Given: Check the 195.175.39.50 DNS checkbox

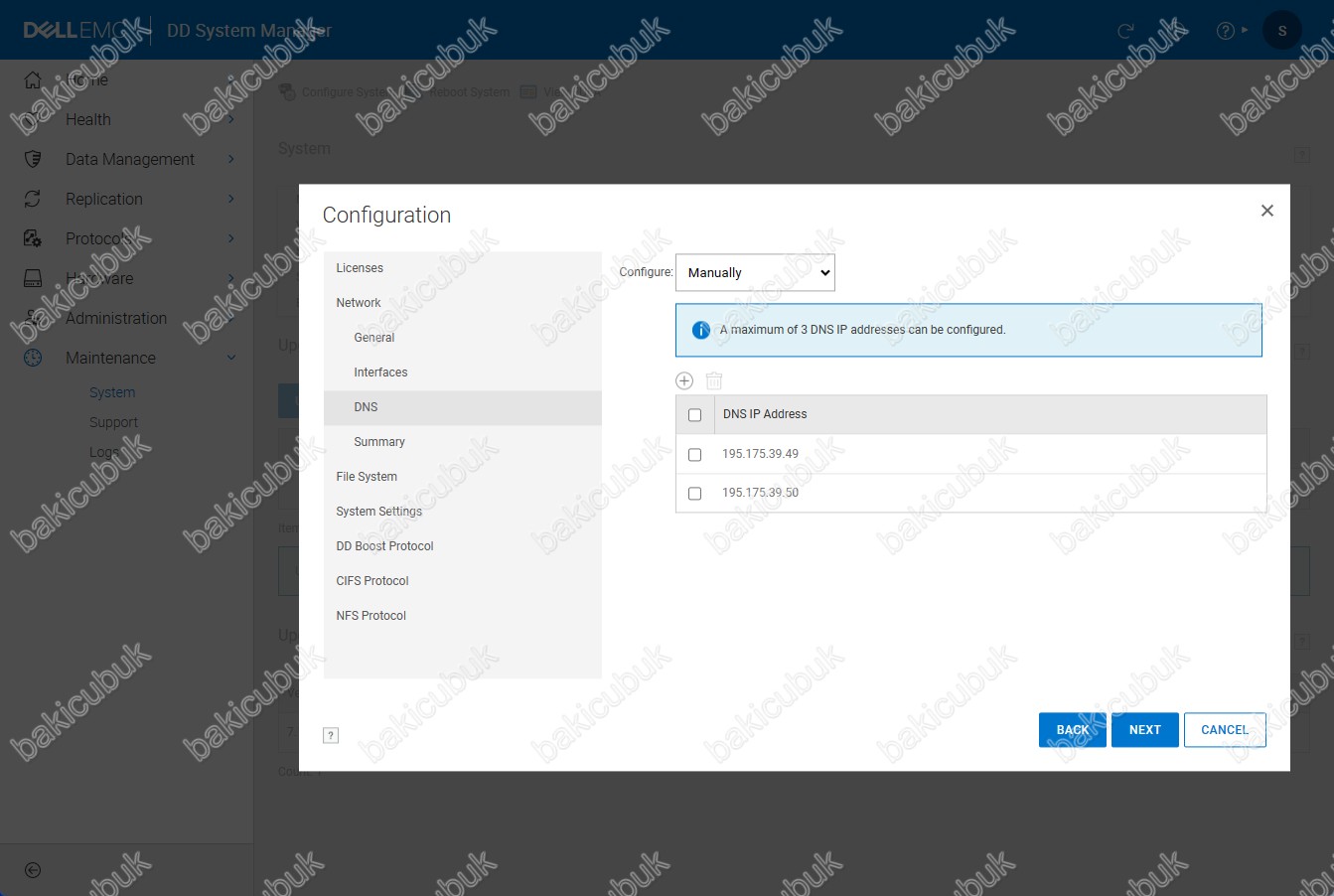Looking at the screenshot, I should (695, 493).
